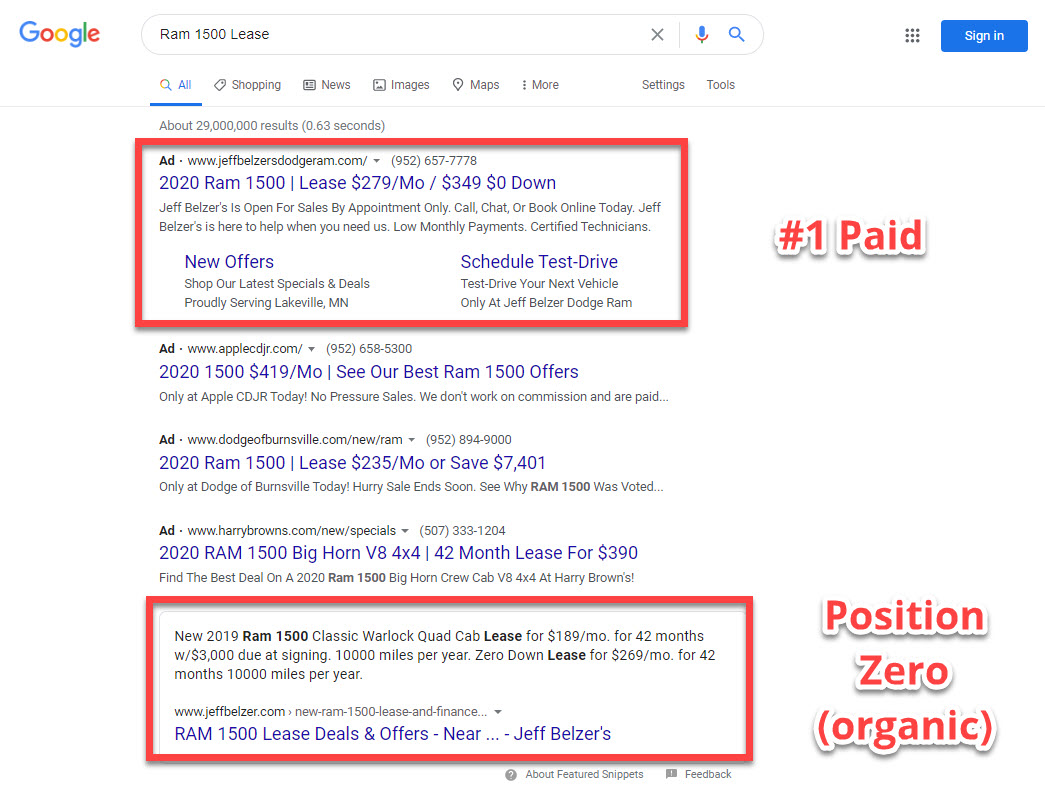The height and width of the screenshot is (788, 1045).
Task: Switch to the News tab
Action: click(x=327, y=85)
